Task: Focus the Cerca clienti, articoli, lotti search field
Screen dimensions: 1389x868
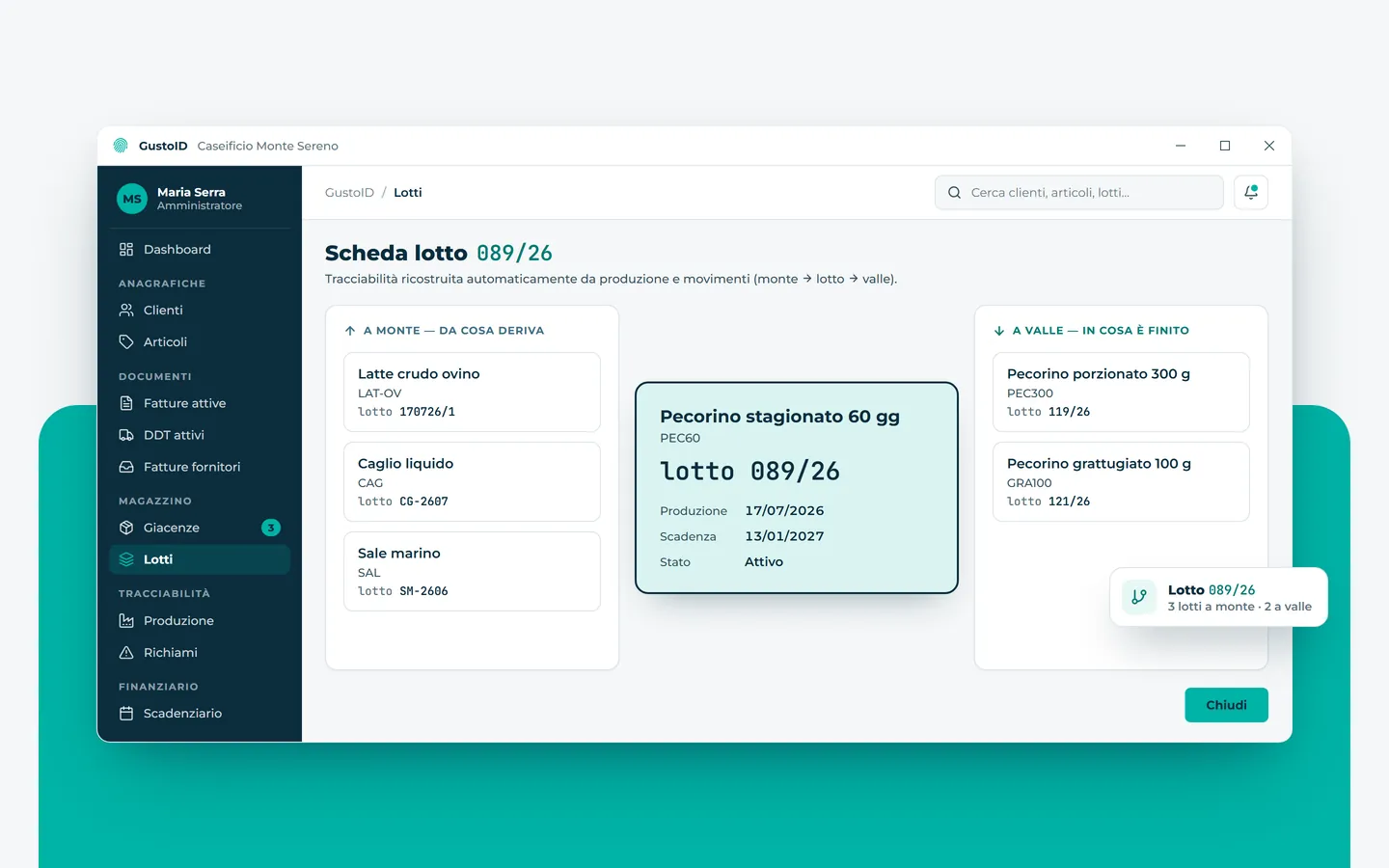Action: pos(1078,192)
